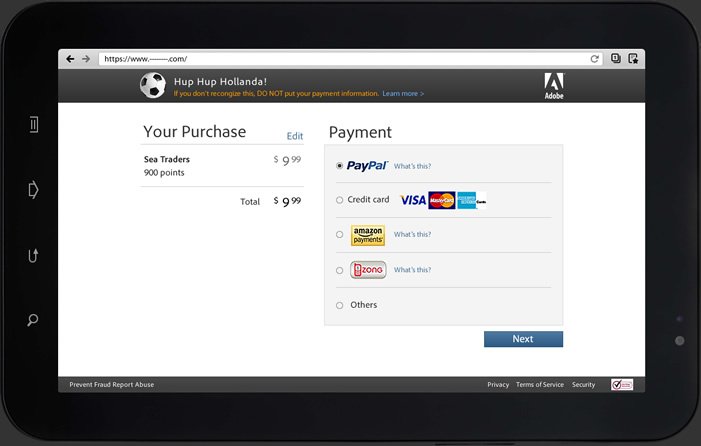This screenshot has height=446, width=701.
Task: Choose the Zong payment radio option
Action: 339,270
